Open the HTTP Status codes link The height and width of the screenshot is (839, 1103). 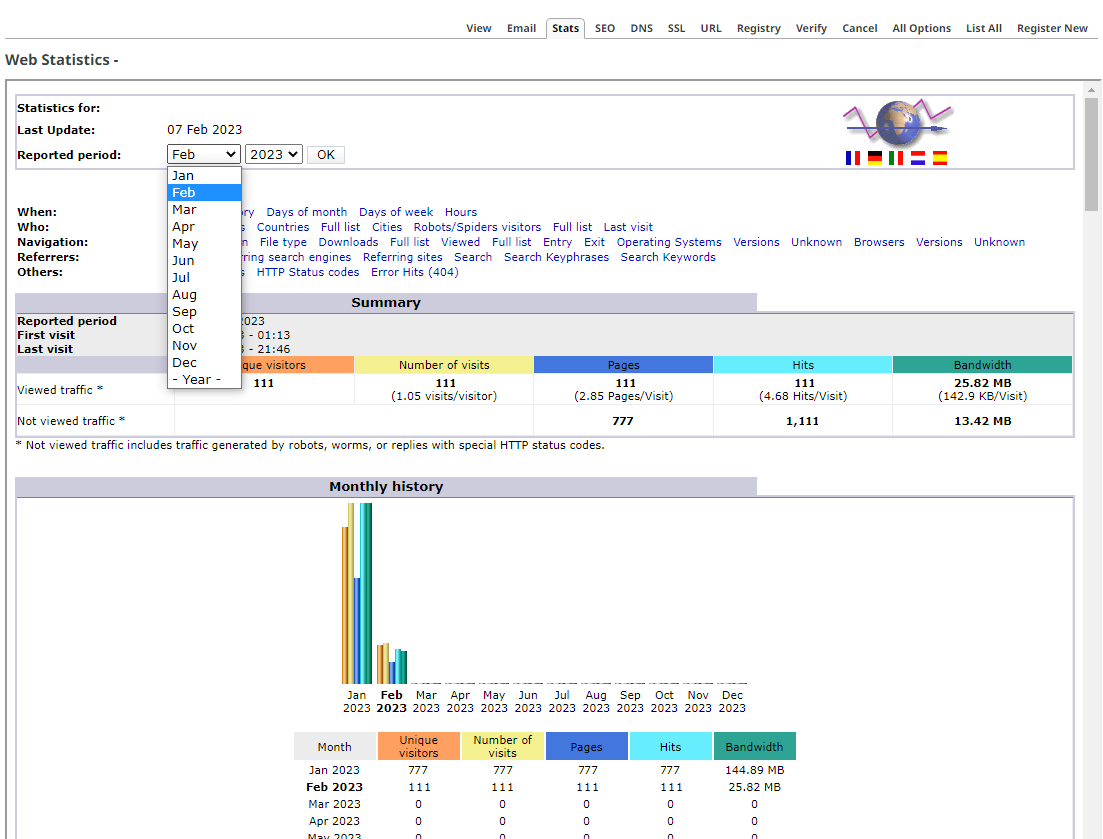308,272
